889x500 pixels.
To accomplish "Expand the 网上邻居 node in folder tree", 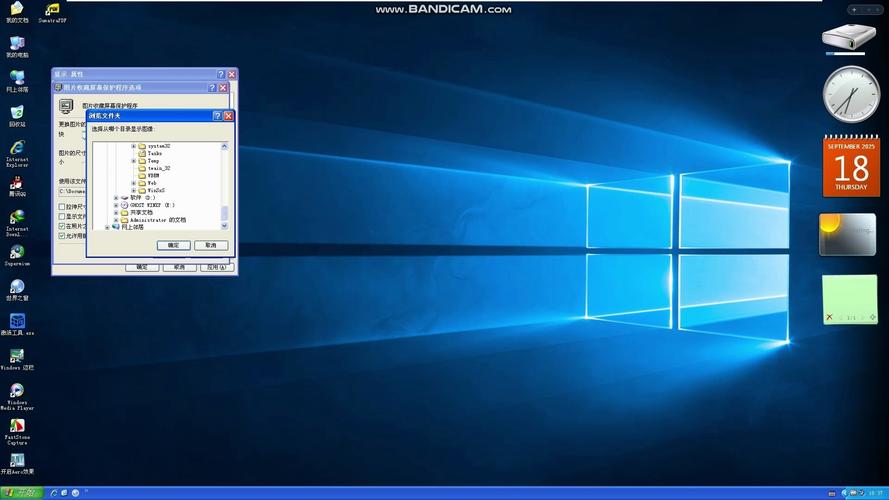I will (107, 227).
